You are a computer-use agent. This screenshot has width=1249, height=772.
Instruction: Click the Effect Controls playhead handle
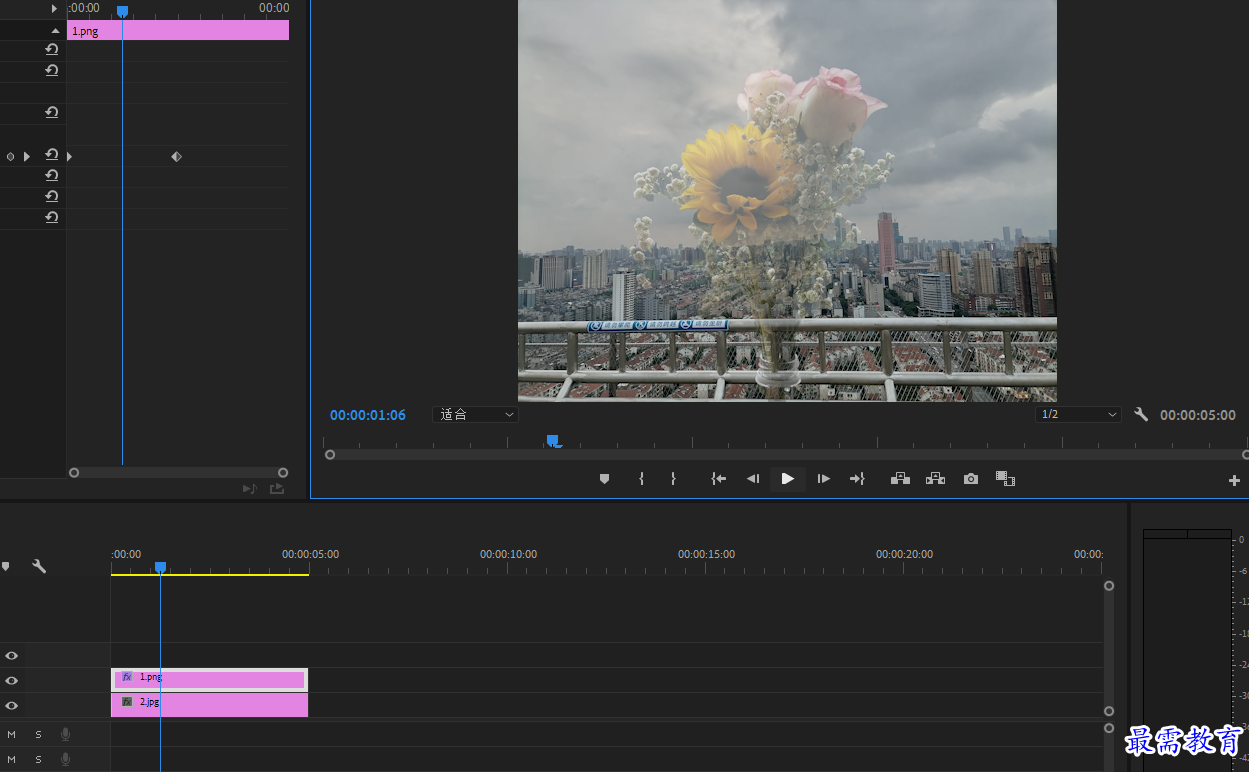(122, 11)
